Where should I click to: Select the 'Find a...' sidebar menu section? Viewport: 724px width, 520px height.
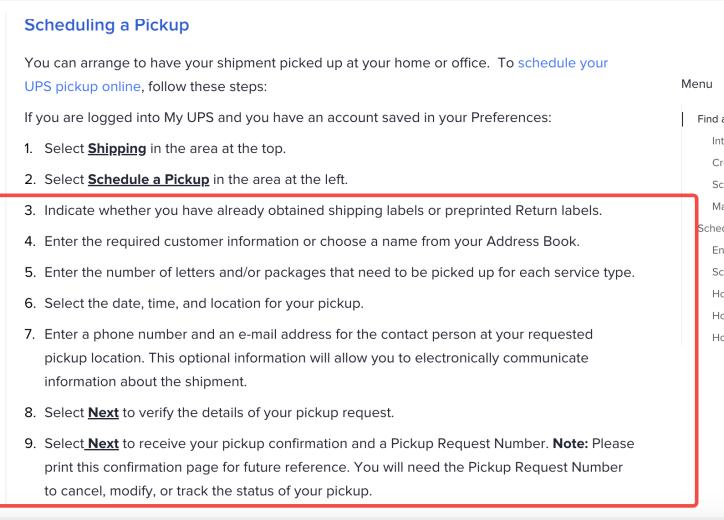click(710, 119)
